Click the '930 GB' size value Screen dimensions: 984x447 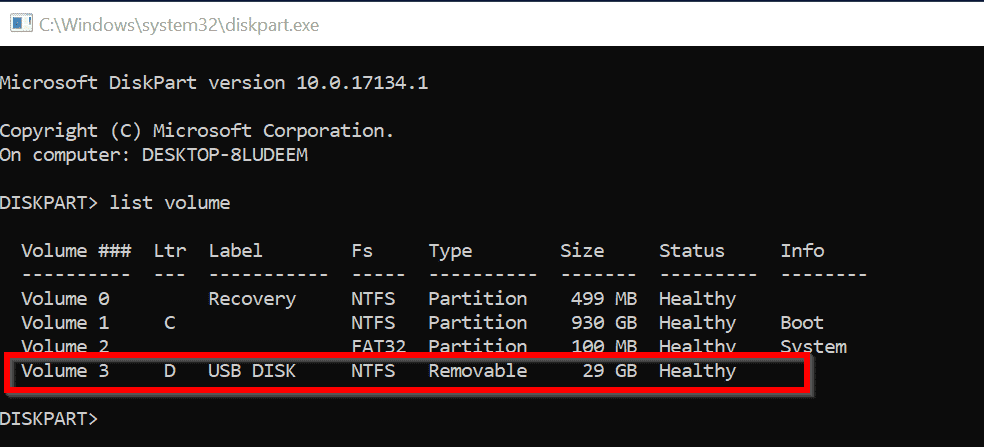coord(604,323)
